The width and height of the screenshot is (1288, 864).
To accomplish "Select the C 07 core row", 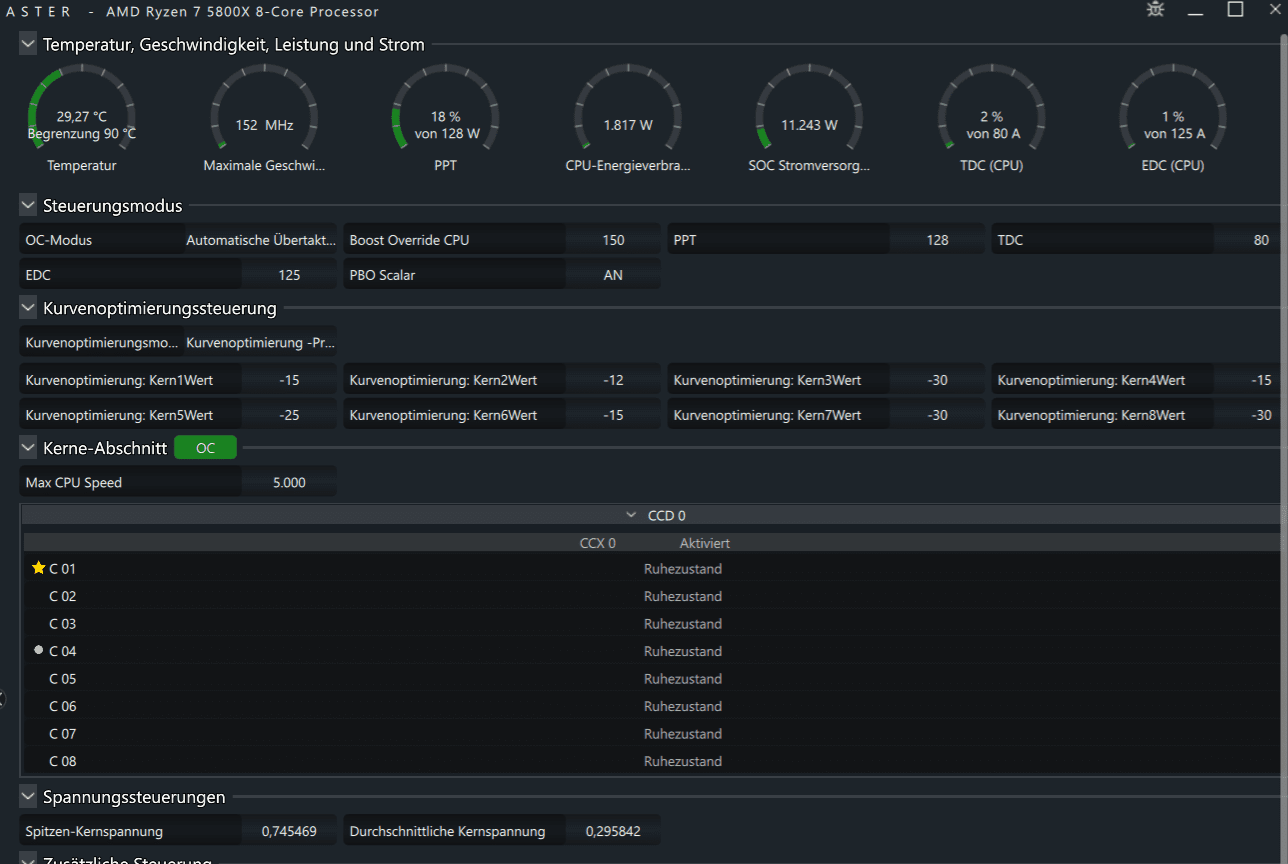I will (652, 733).
